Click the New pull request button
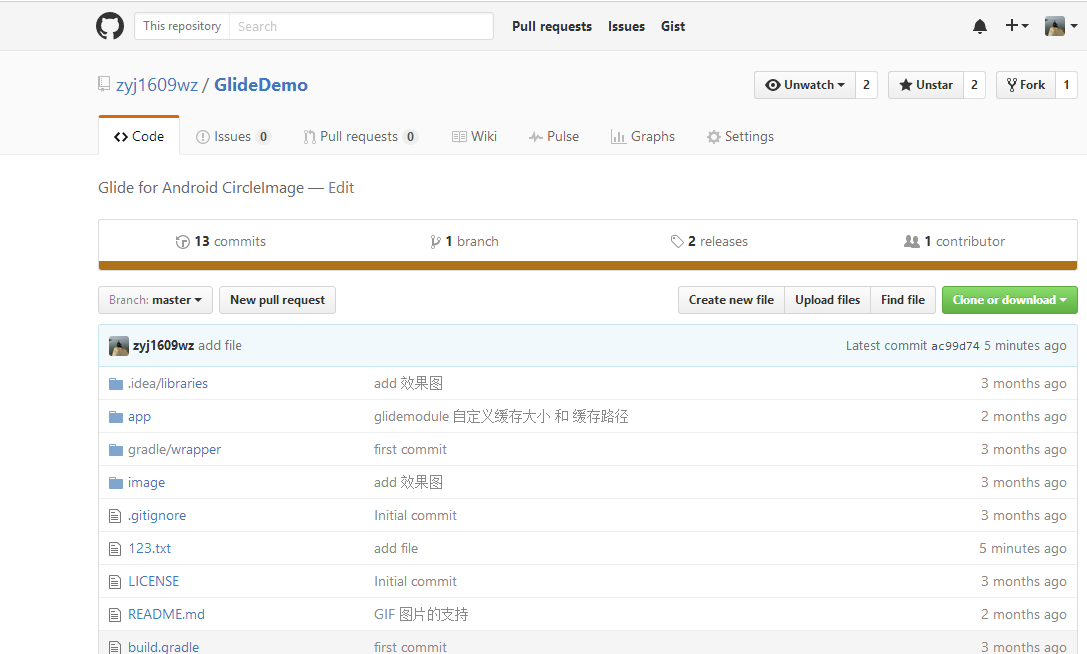 [277, 300]
